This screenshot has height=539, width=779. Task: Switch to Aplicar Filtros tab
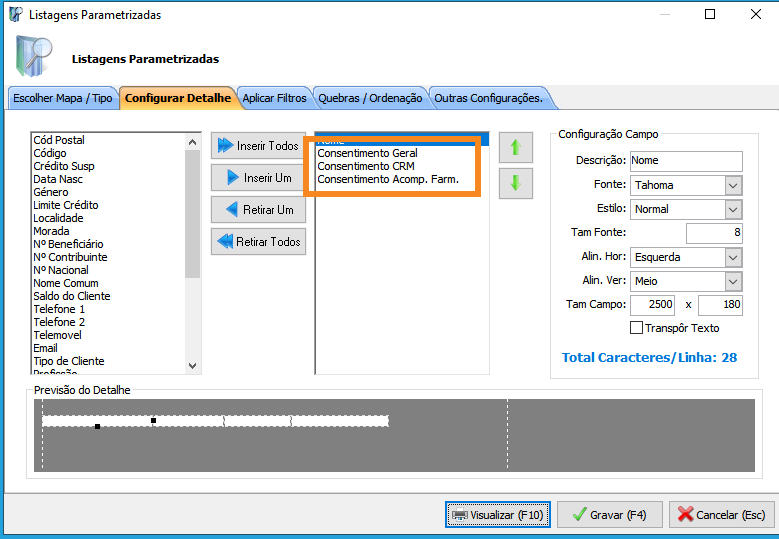tap(275, 98)
